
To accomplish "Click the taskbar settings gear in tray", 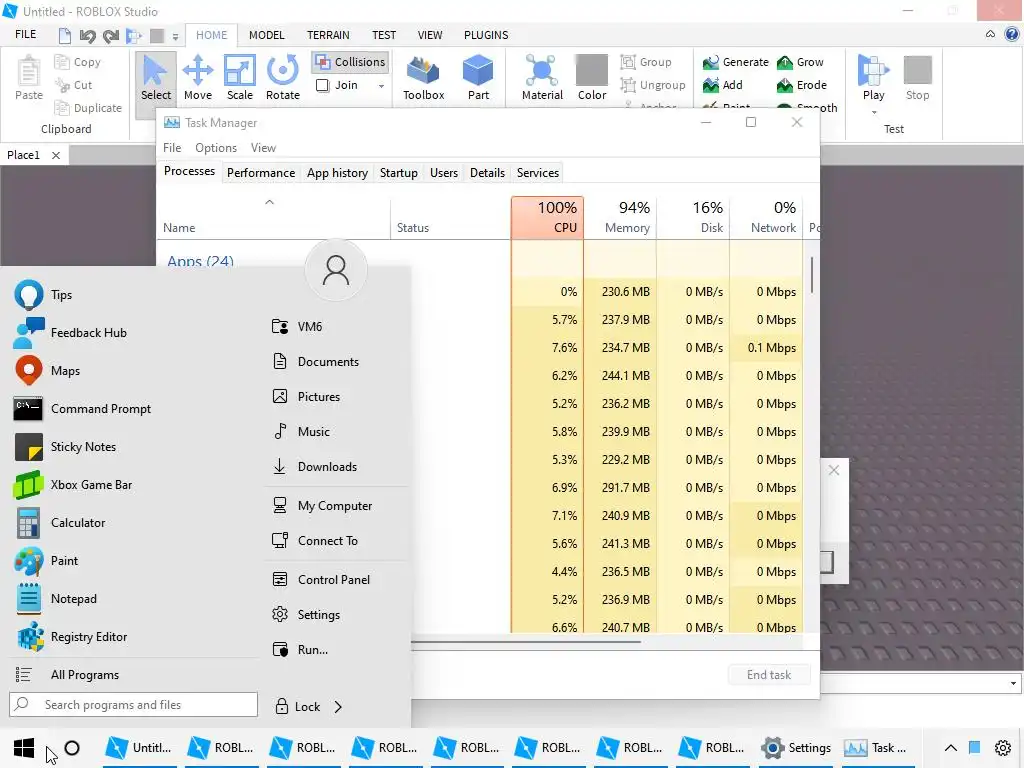I will coord(1002,748).
